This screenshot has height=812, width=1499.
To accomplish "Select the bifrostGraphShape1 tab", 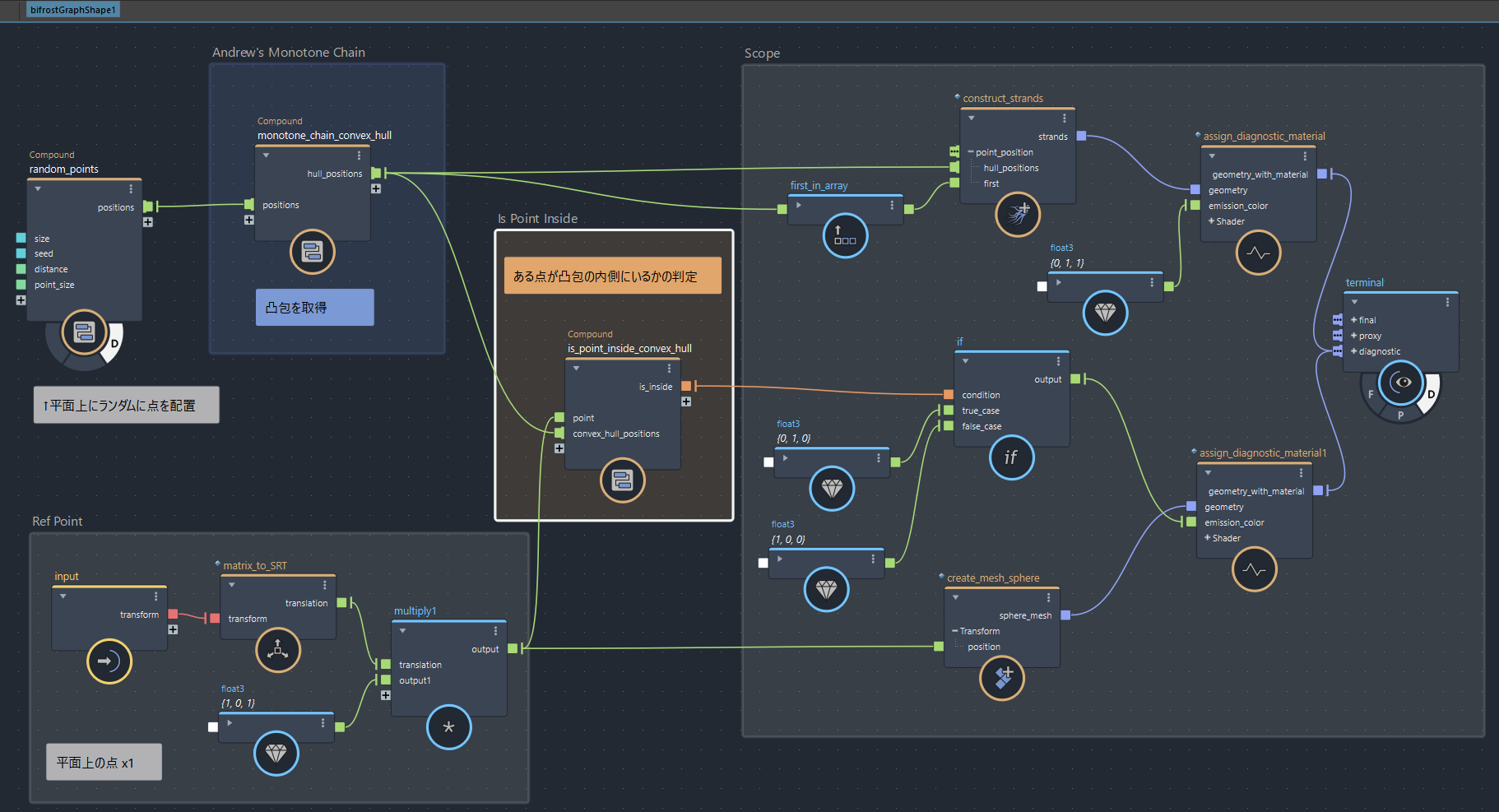I will 73,10.
